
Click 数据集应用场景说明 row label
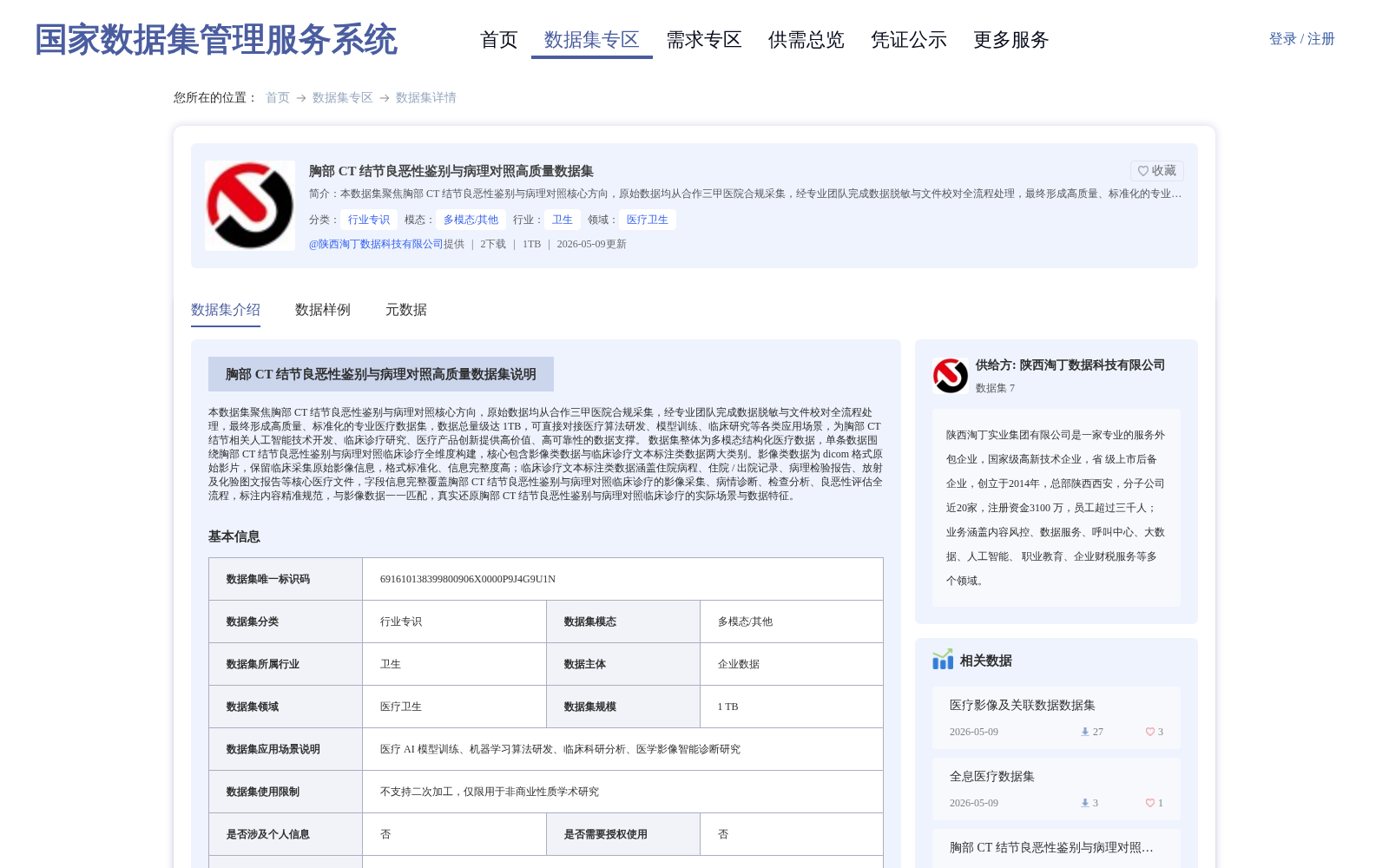(286, 749)
